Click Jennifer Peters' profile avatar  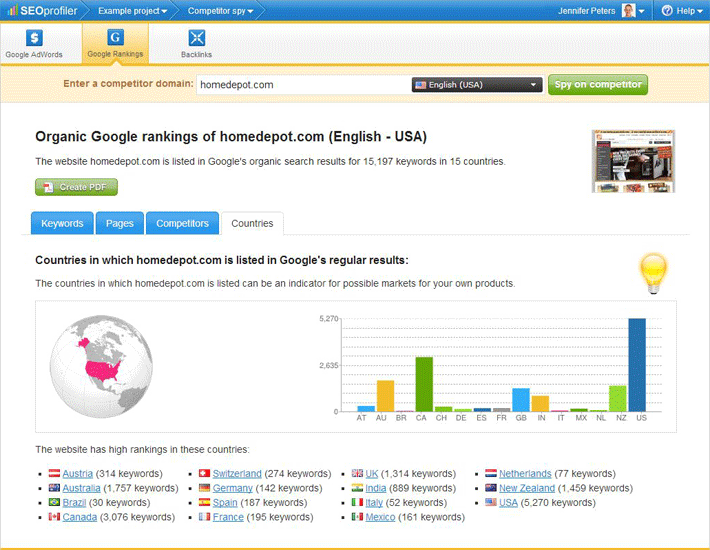tap(628, 11)
